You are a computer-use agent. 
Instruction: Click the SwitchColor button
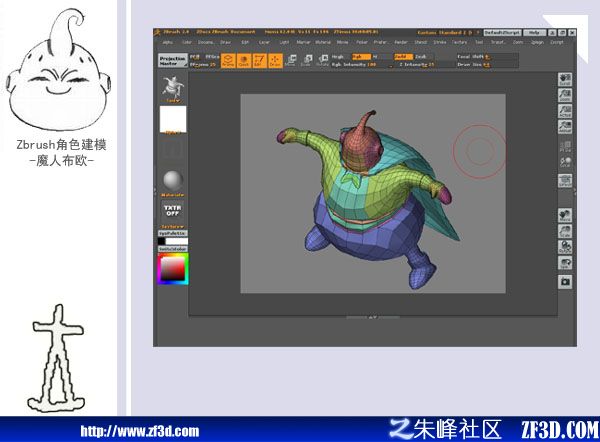(173, 249)
